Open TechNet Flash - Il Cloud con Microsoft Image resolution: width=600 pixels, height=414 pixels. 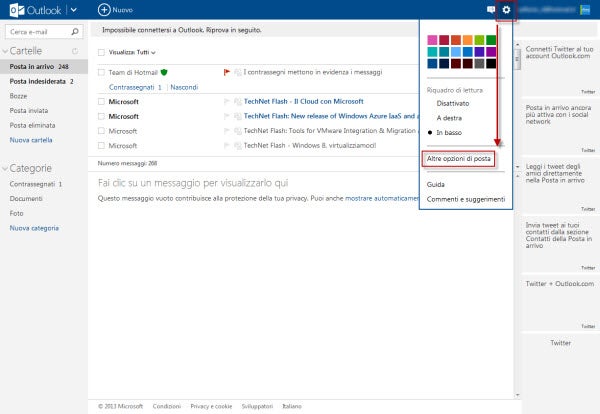[x=303, y=101]
